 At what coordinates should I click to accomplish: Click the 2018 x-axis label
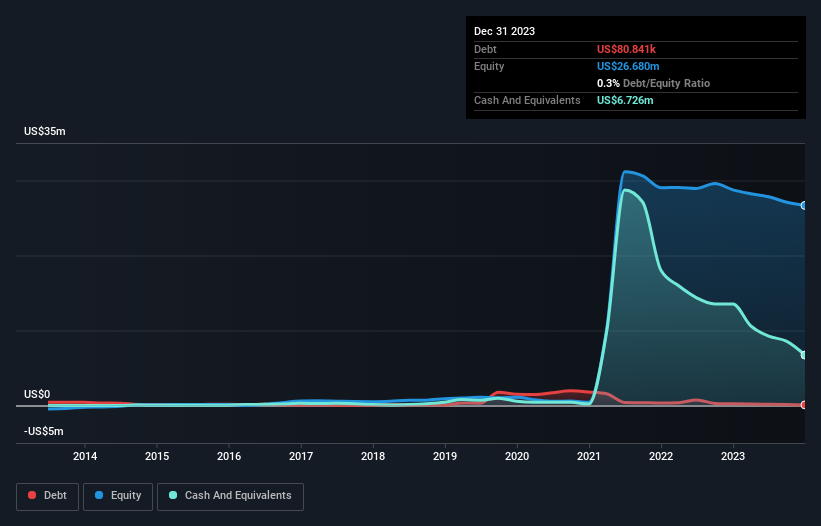(373, 456)
